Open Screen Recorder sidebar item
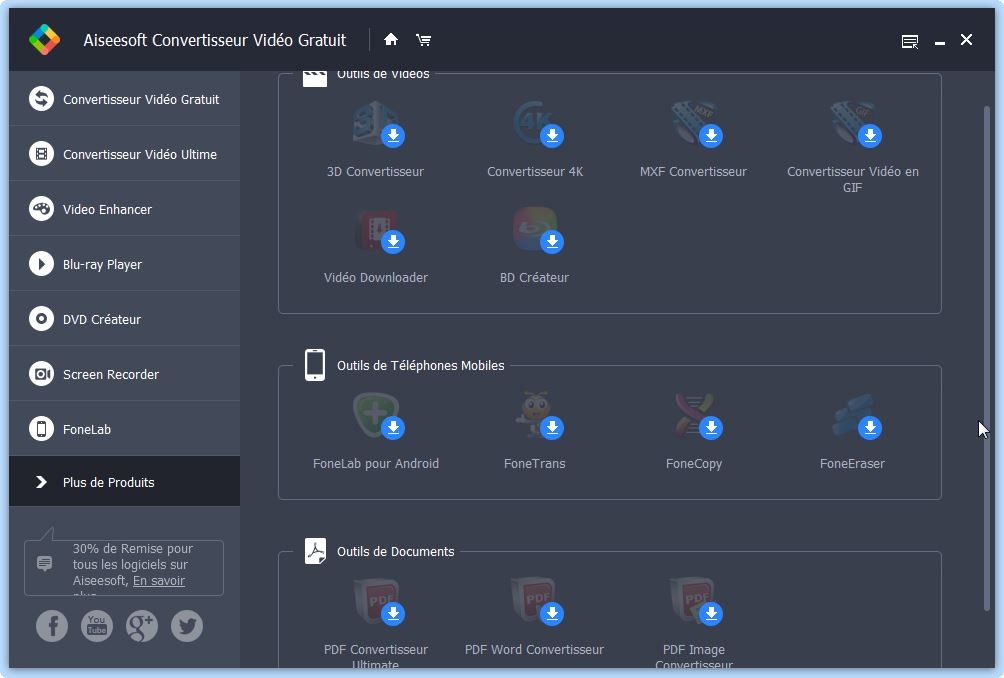Image resolution: width=1004 pixels, height=678 pixels. (x=125, y=374)
